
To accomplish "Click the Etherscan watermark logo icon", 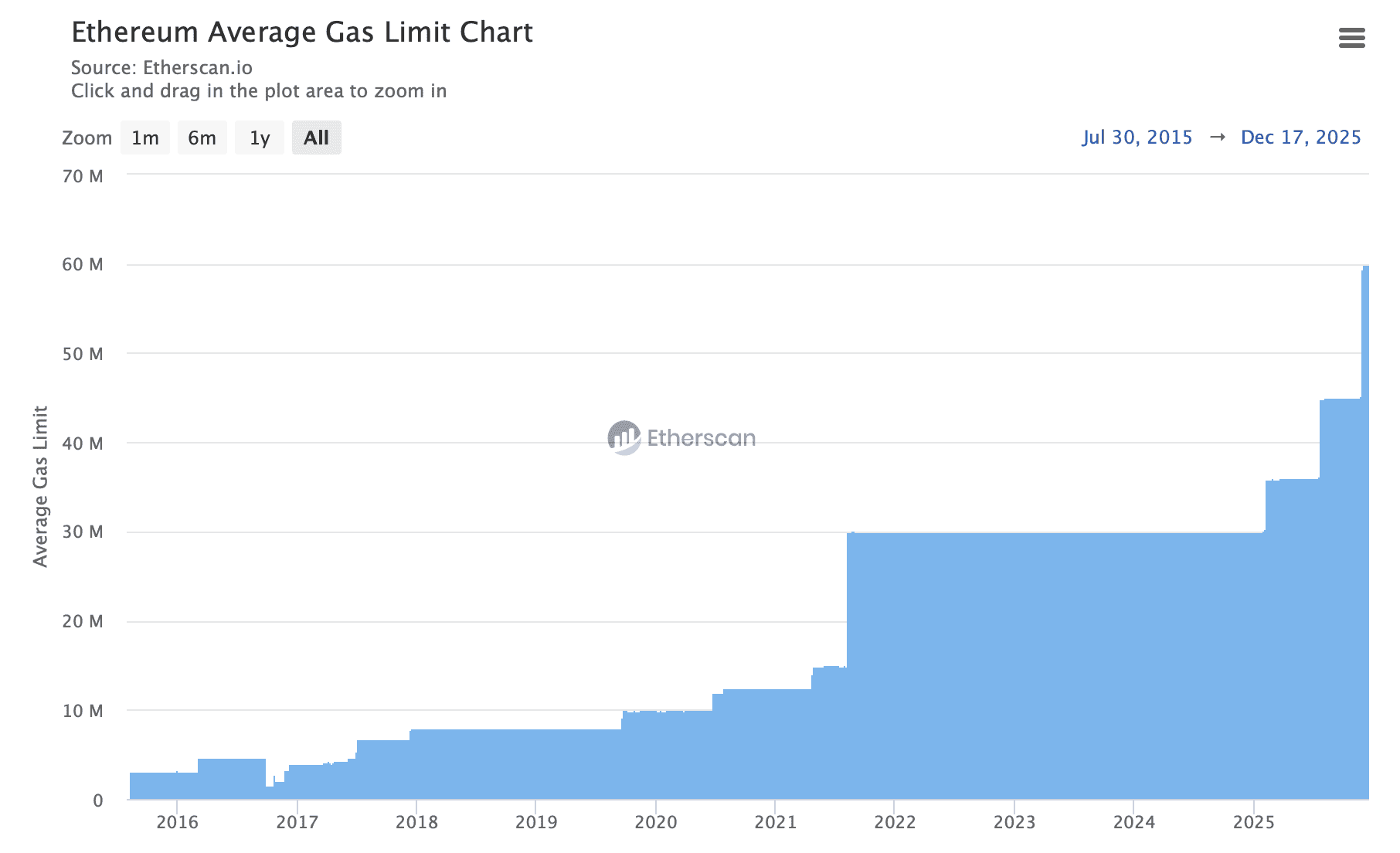I will point(624,438).
